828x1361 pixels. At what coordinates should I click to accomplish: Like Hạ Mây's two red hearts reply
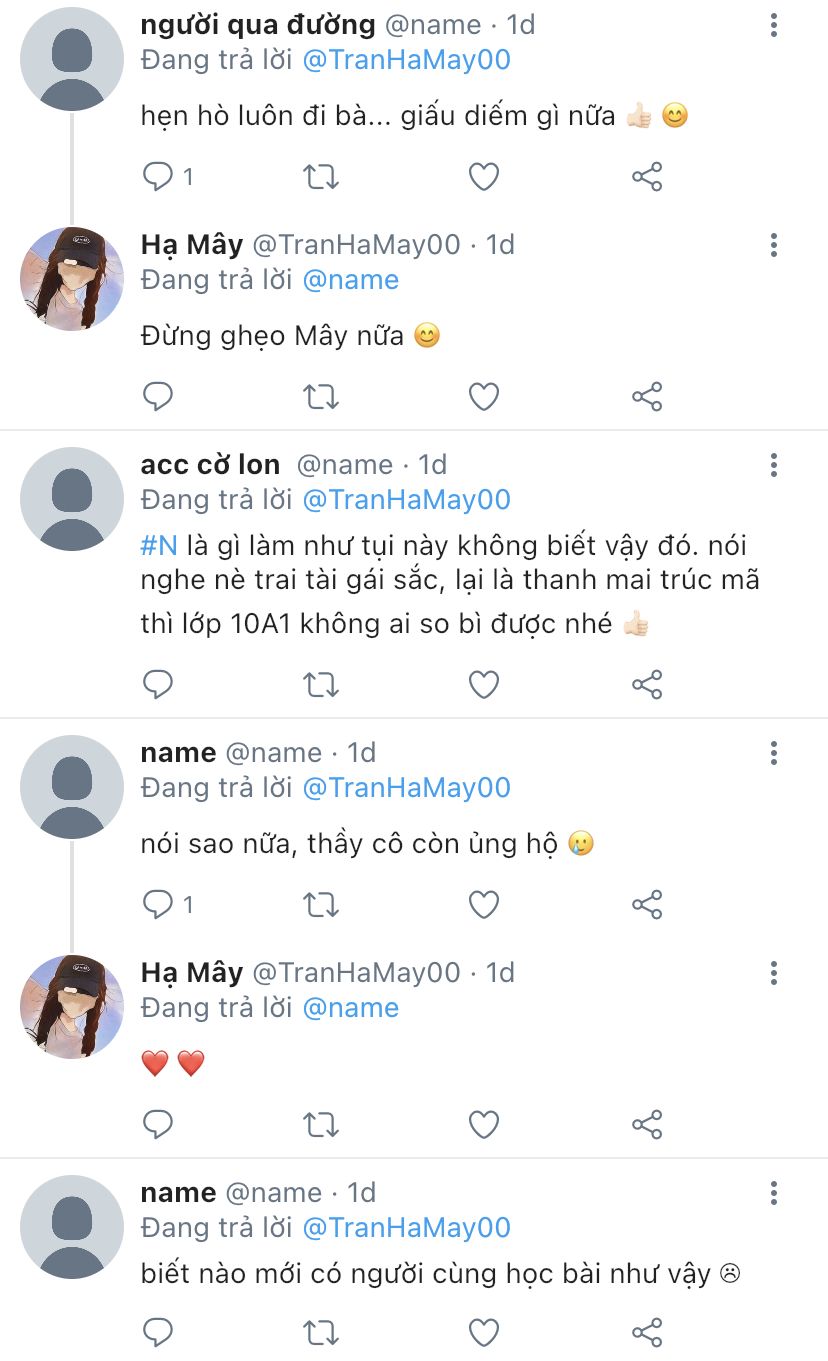(x=484, y=1125)
